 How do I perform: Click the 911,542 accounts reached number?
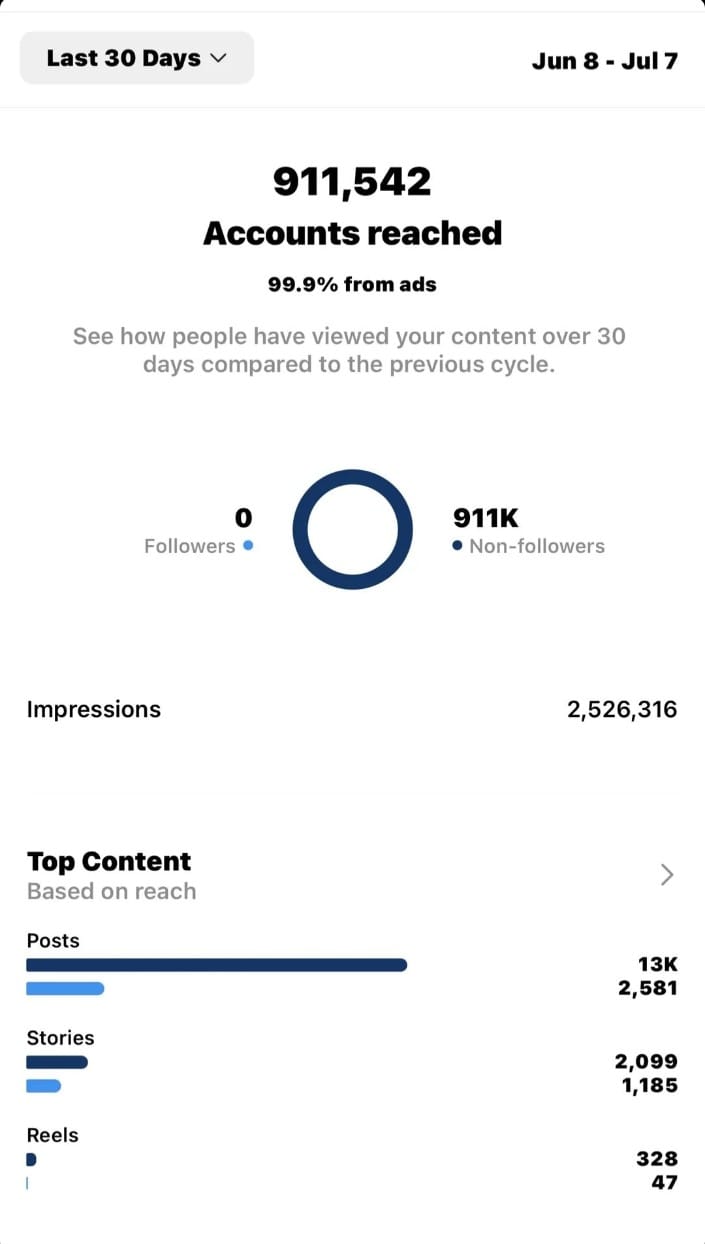click(x=352, y=182)
